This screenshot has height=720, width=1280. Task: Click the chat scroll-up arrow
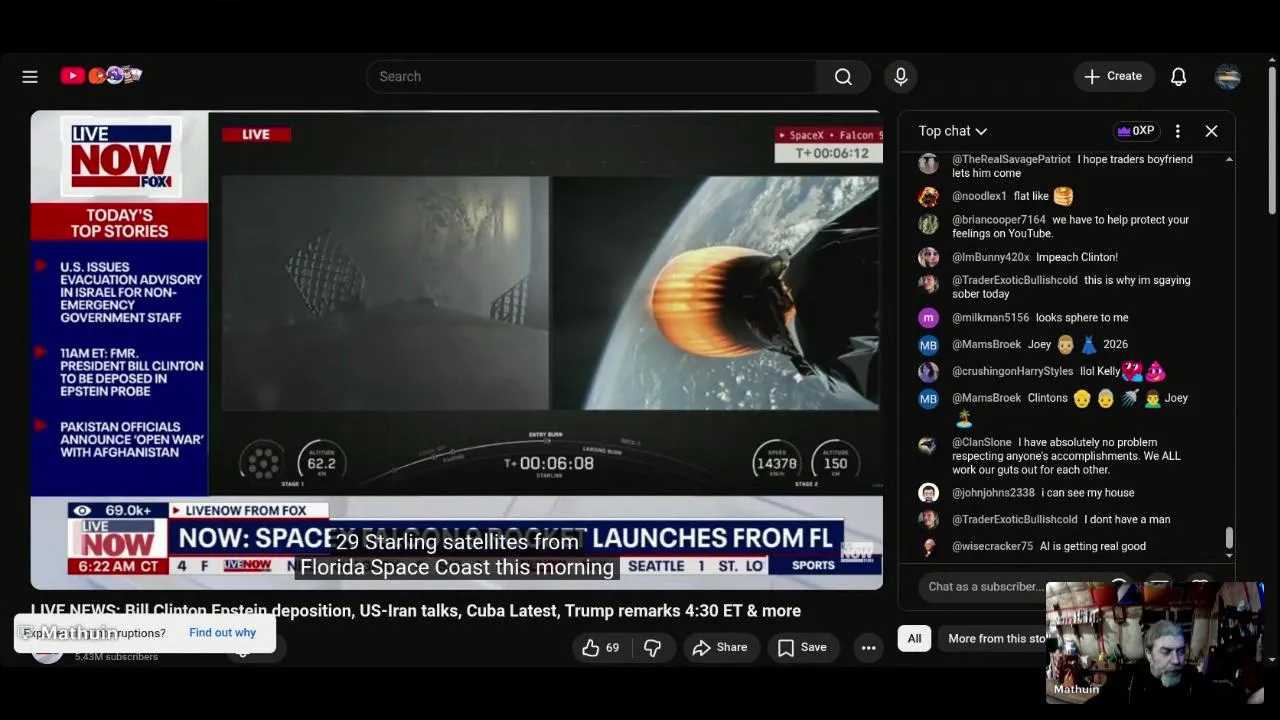(x=1229, y=160)
